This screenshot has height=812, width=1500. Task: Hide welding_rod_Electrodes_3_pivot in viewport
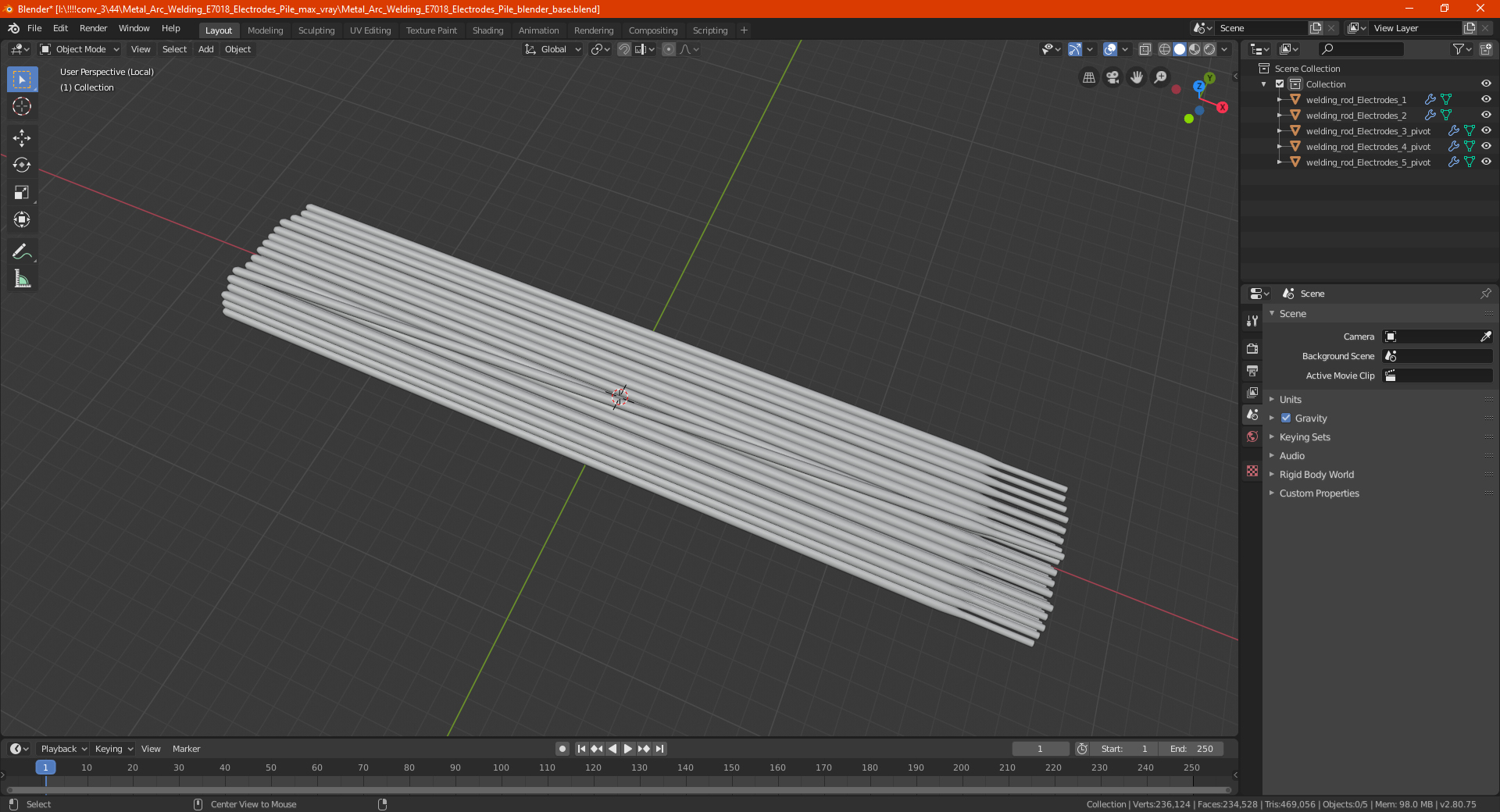tap(1486, 130)
